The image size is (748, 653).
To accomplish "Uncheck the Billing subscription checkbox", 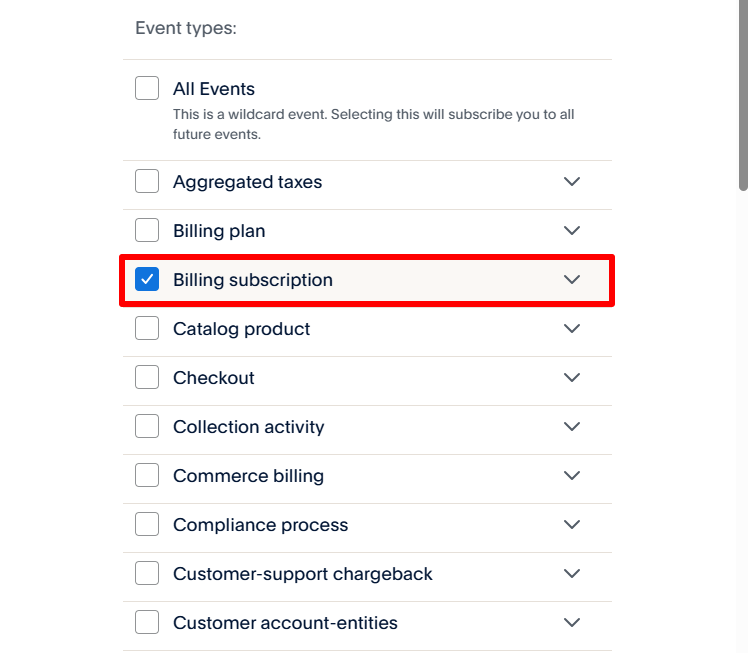I will (147, 279).
